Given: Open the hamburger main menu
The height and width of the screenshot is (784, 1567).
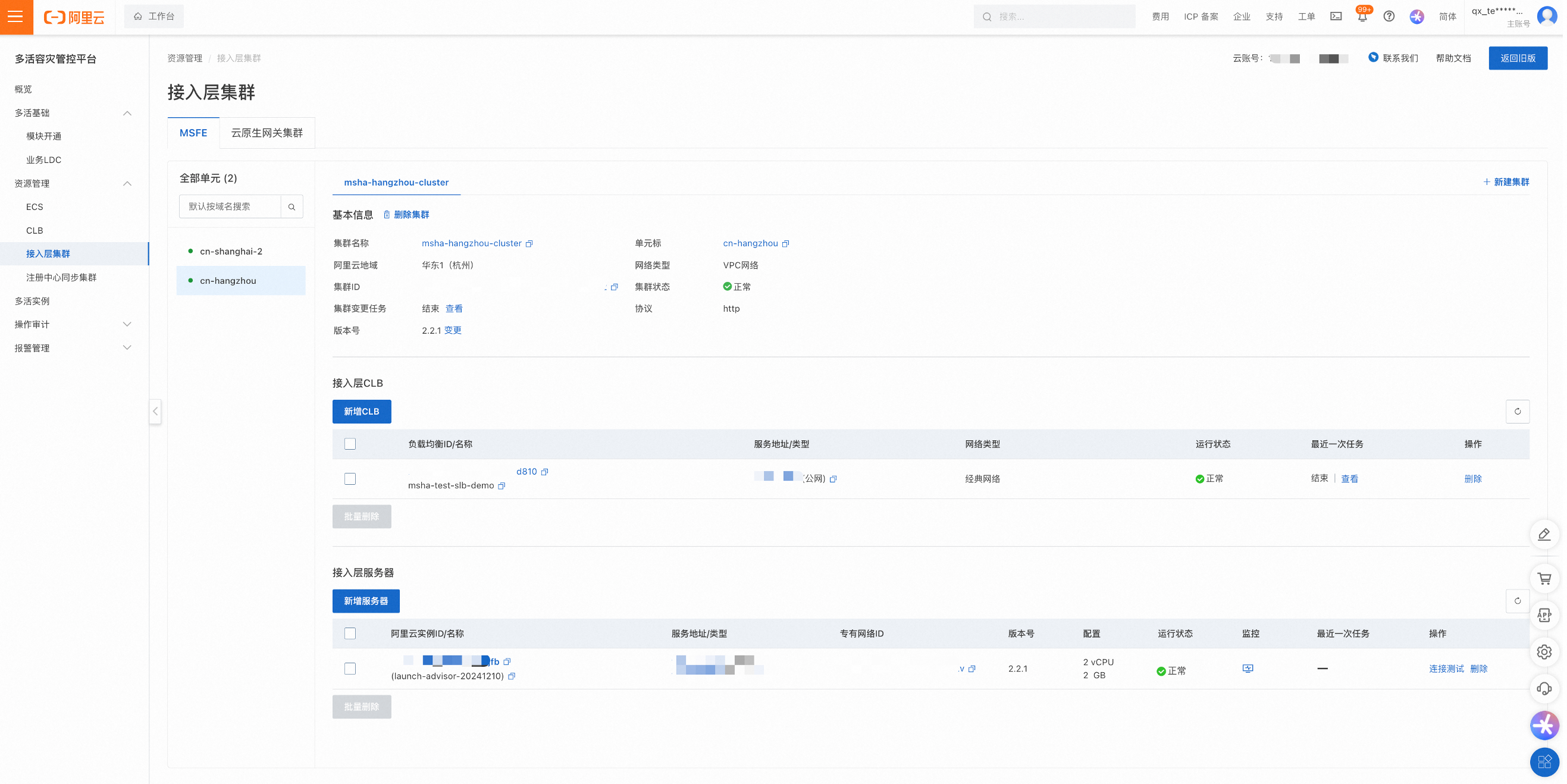Looking at the screenshot, I should 17,17.
